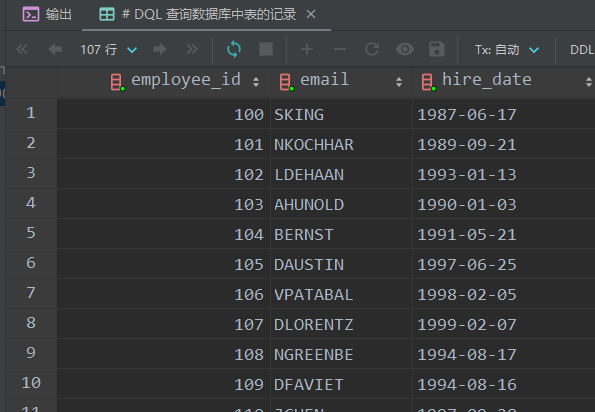This screenshot has width=595, height=412.
Task: Select the email cell LDEHAAN
Action: pos(341,174)
